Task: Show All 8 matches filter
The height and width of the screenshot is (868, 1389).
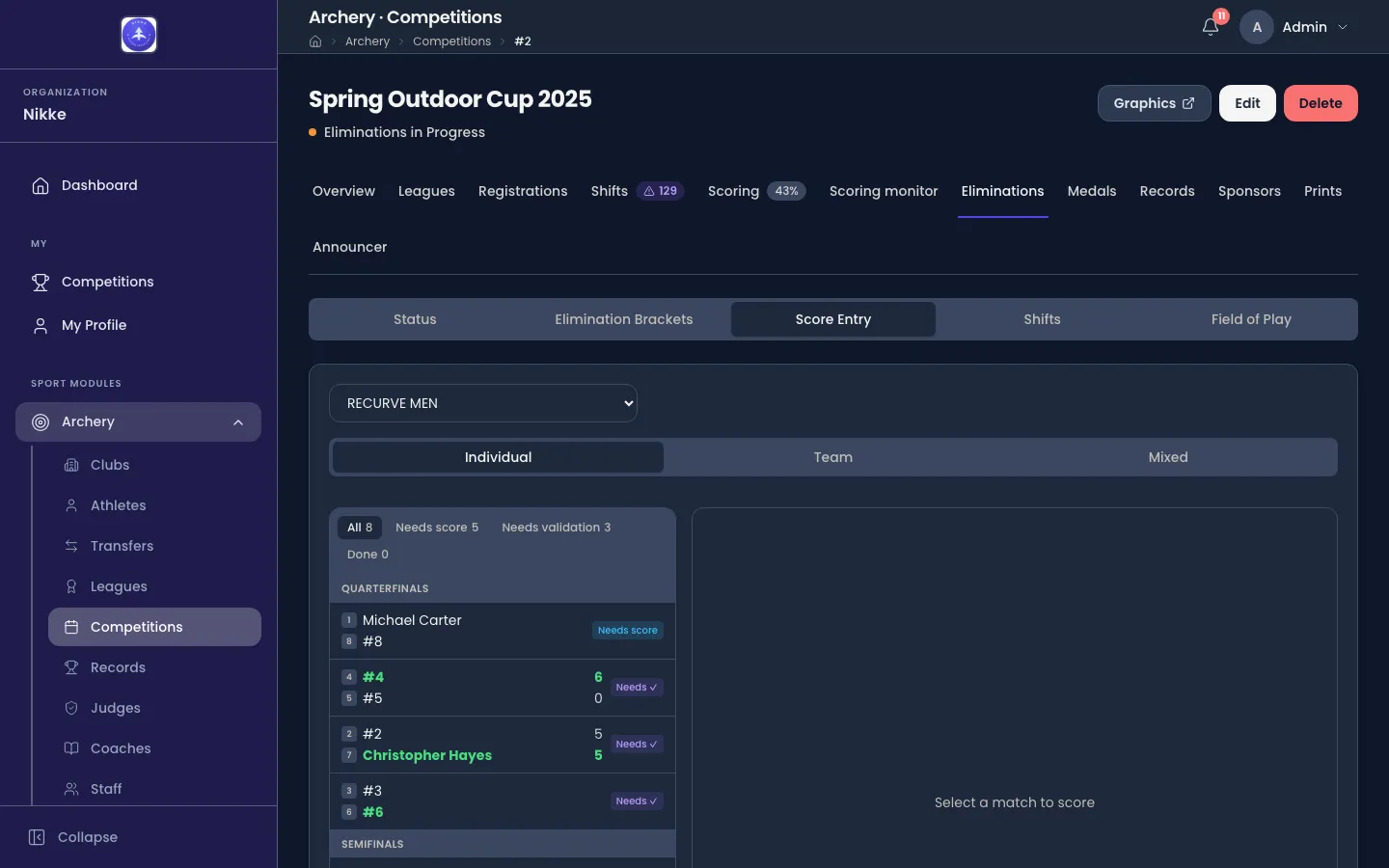Action: [x=360, y=528]
